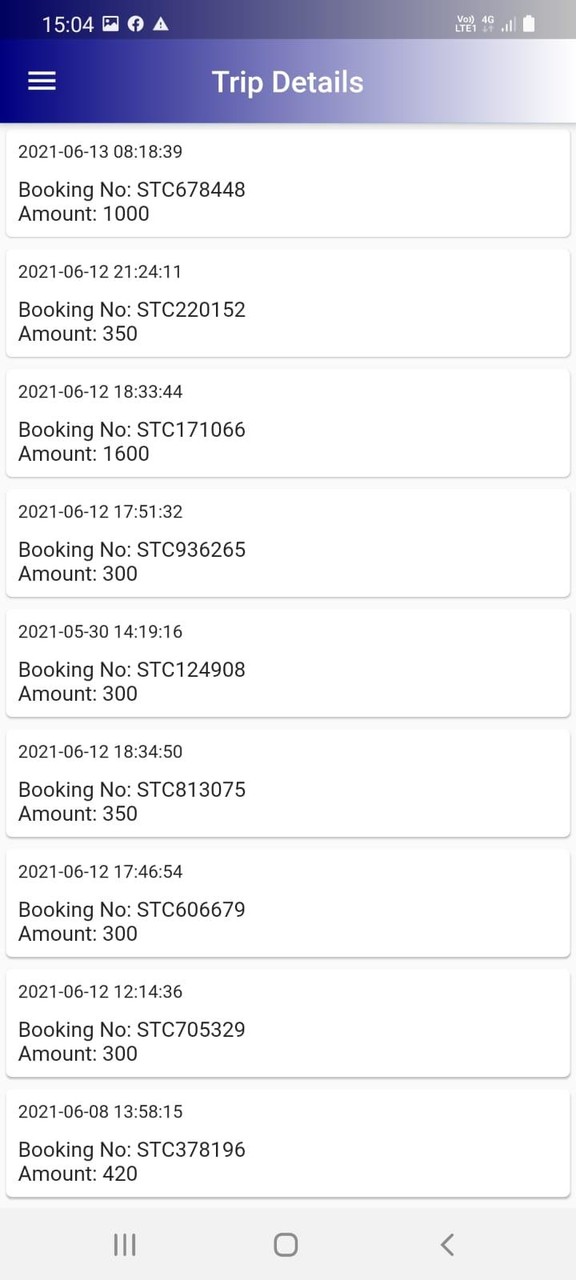Tap the Trip Details title bar
The width and height of the screenshot is (576, 1280).
288,81
